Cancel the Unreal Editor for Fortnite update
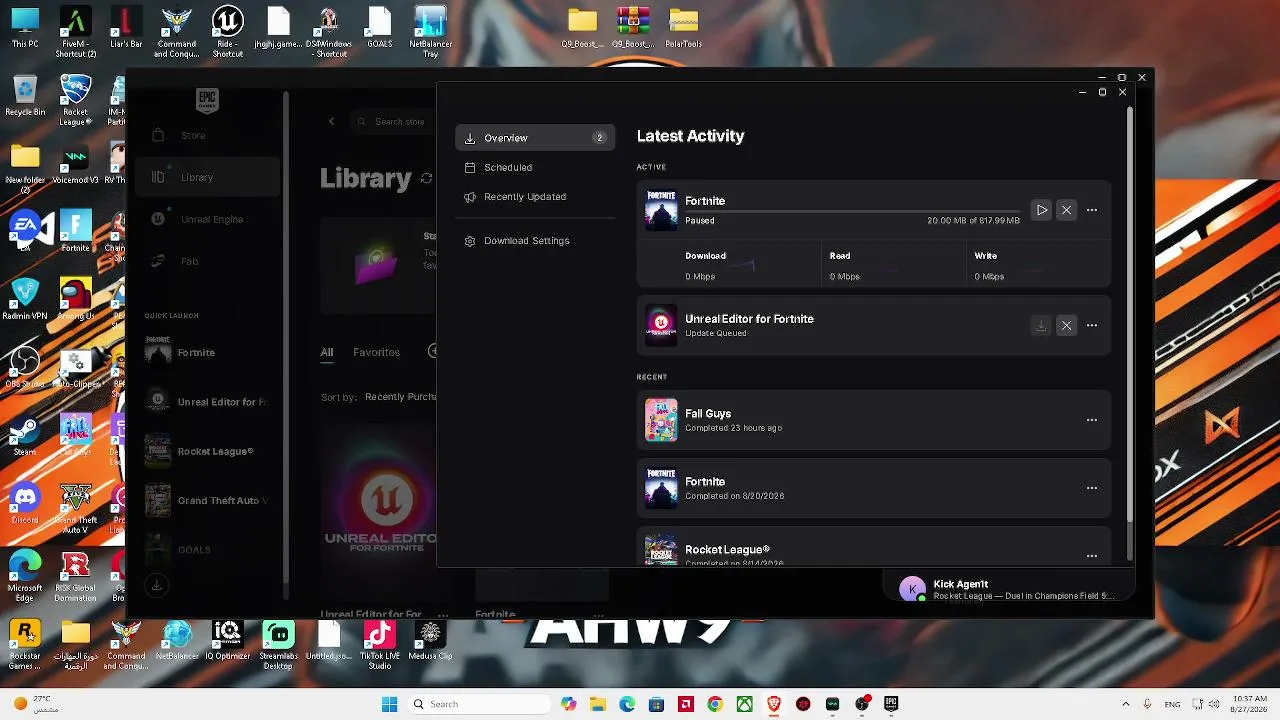 point(1066,325)
